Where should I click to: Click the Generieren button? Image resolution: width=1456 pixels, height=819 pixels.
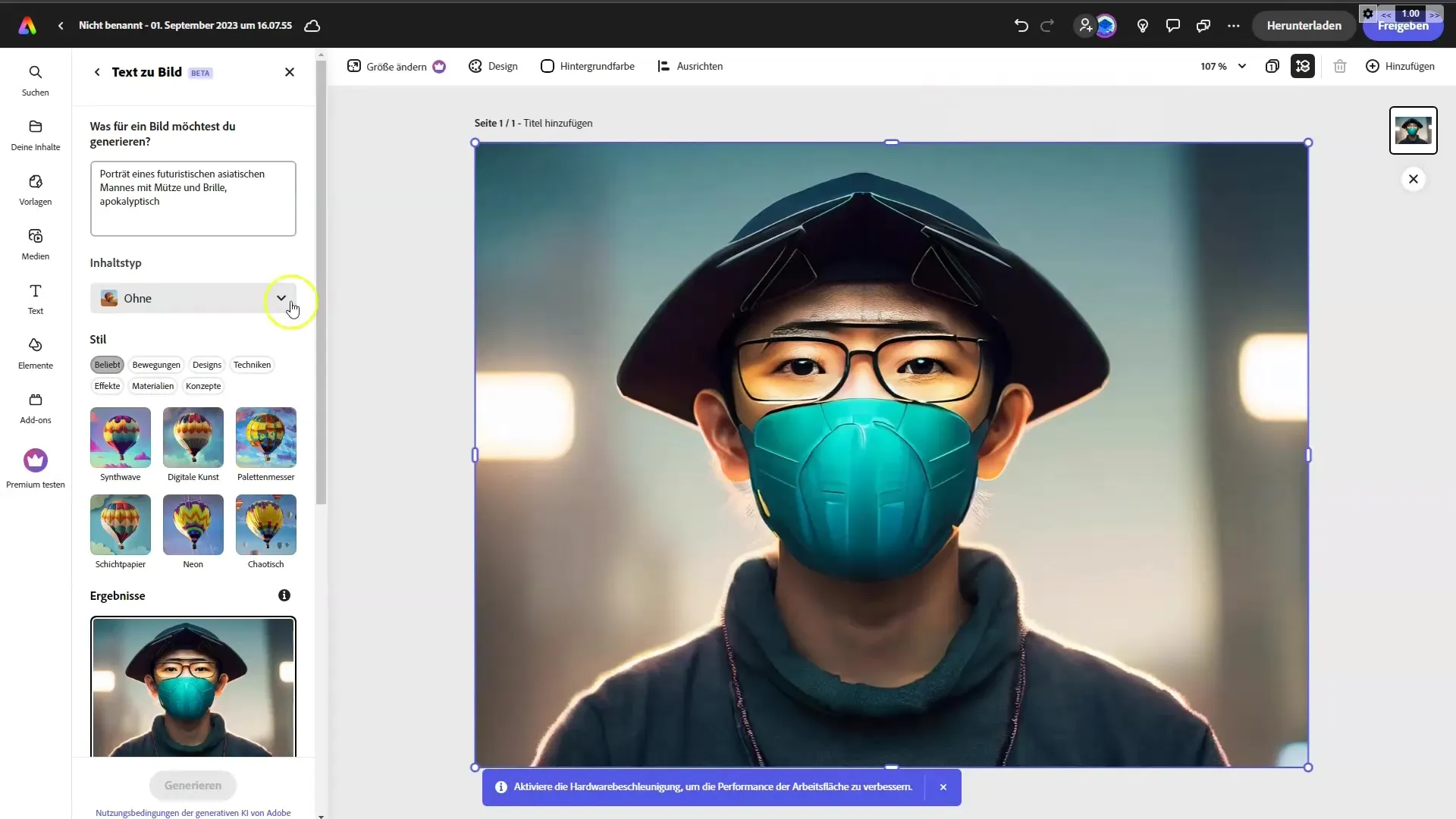pyautogui.click(x=193, y=786)
